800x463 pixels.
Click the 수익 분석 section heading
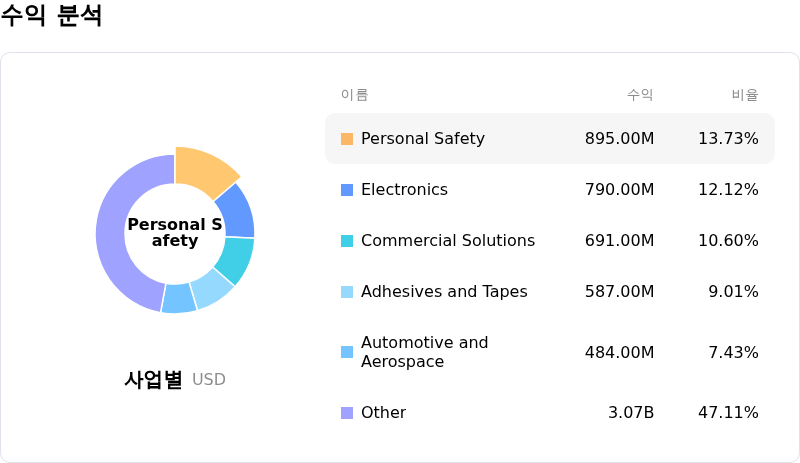(x=52, y=16)
